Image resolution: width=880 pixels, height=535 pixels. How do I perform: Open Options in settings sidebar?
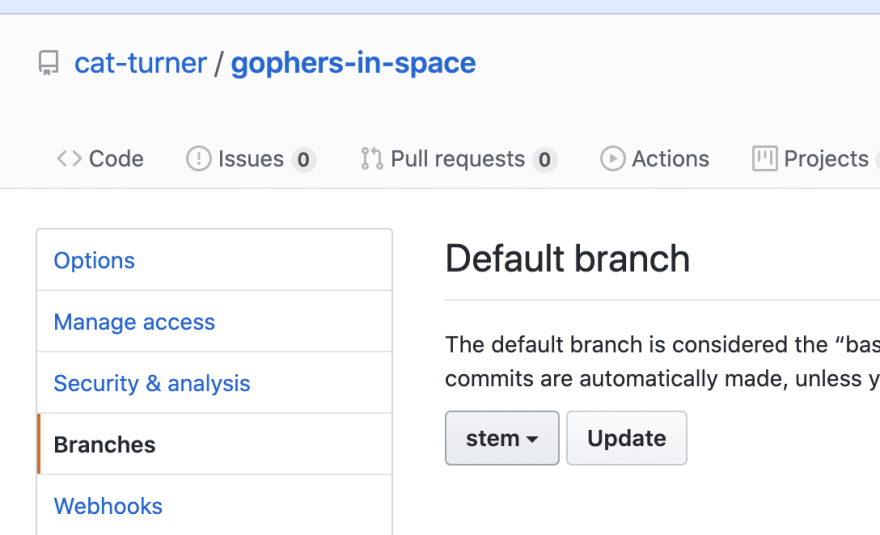tap(214, 260)
